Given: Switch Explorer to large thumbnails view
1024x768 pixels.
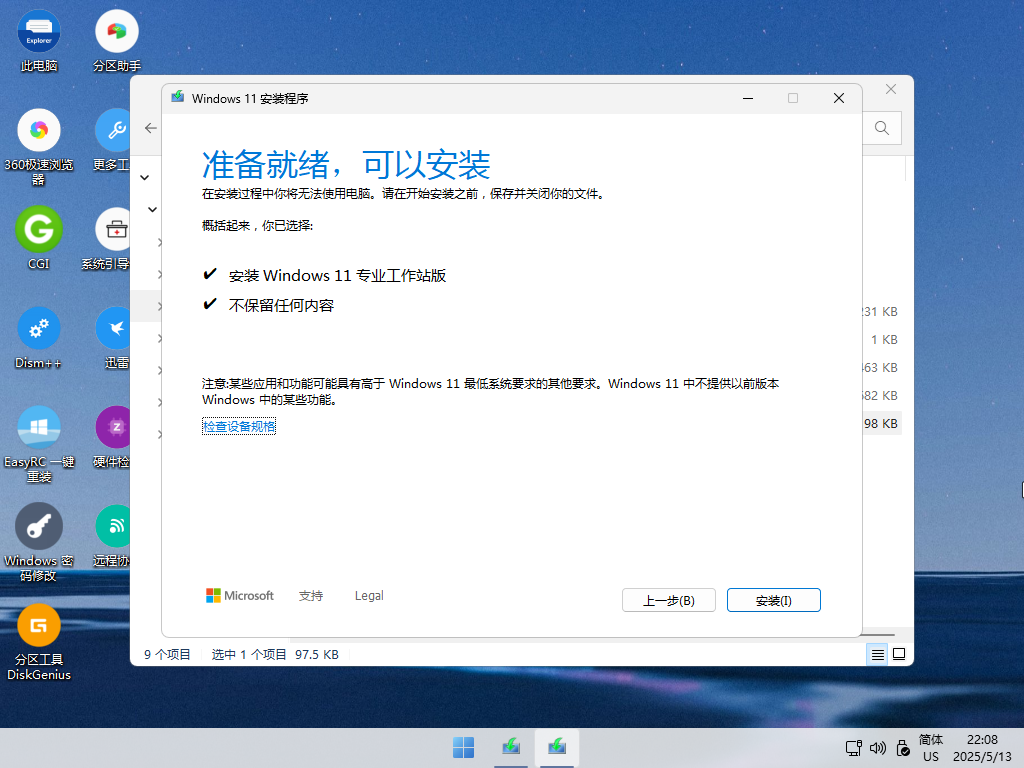Looking at the screenshot, I should click(899, 654).
